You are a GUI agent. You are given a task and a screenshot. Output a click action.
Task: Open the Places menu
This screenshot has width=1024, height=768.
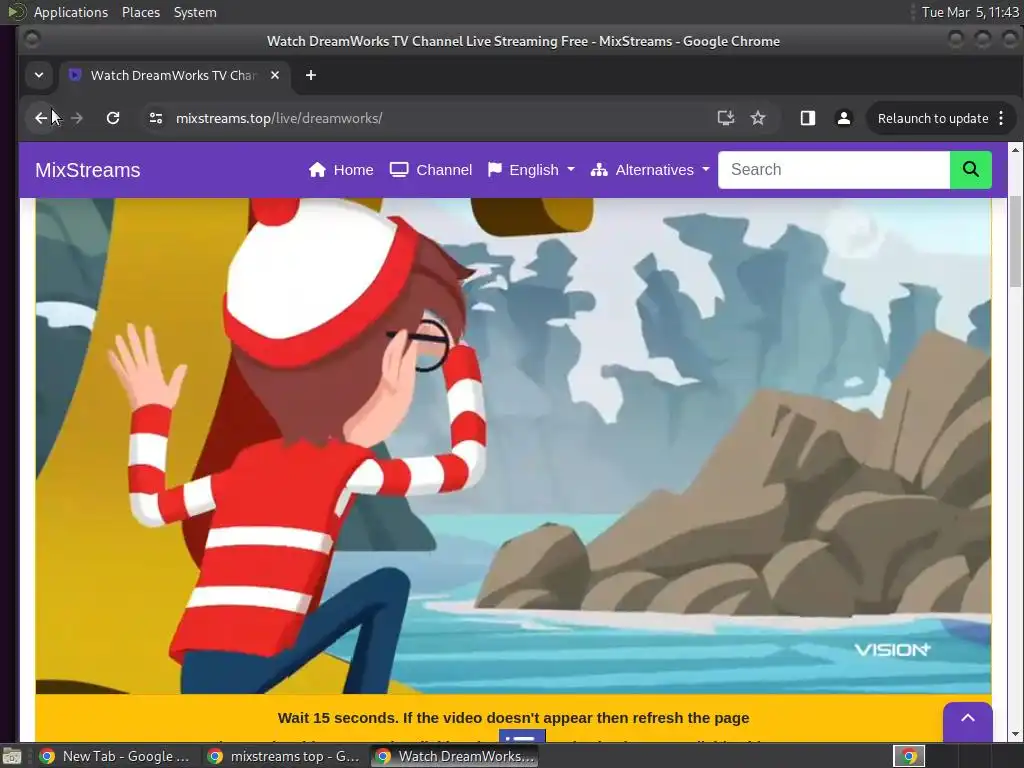pos(140,12)
